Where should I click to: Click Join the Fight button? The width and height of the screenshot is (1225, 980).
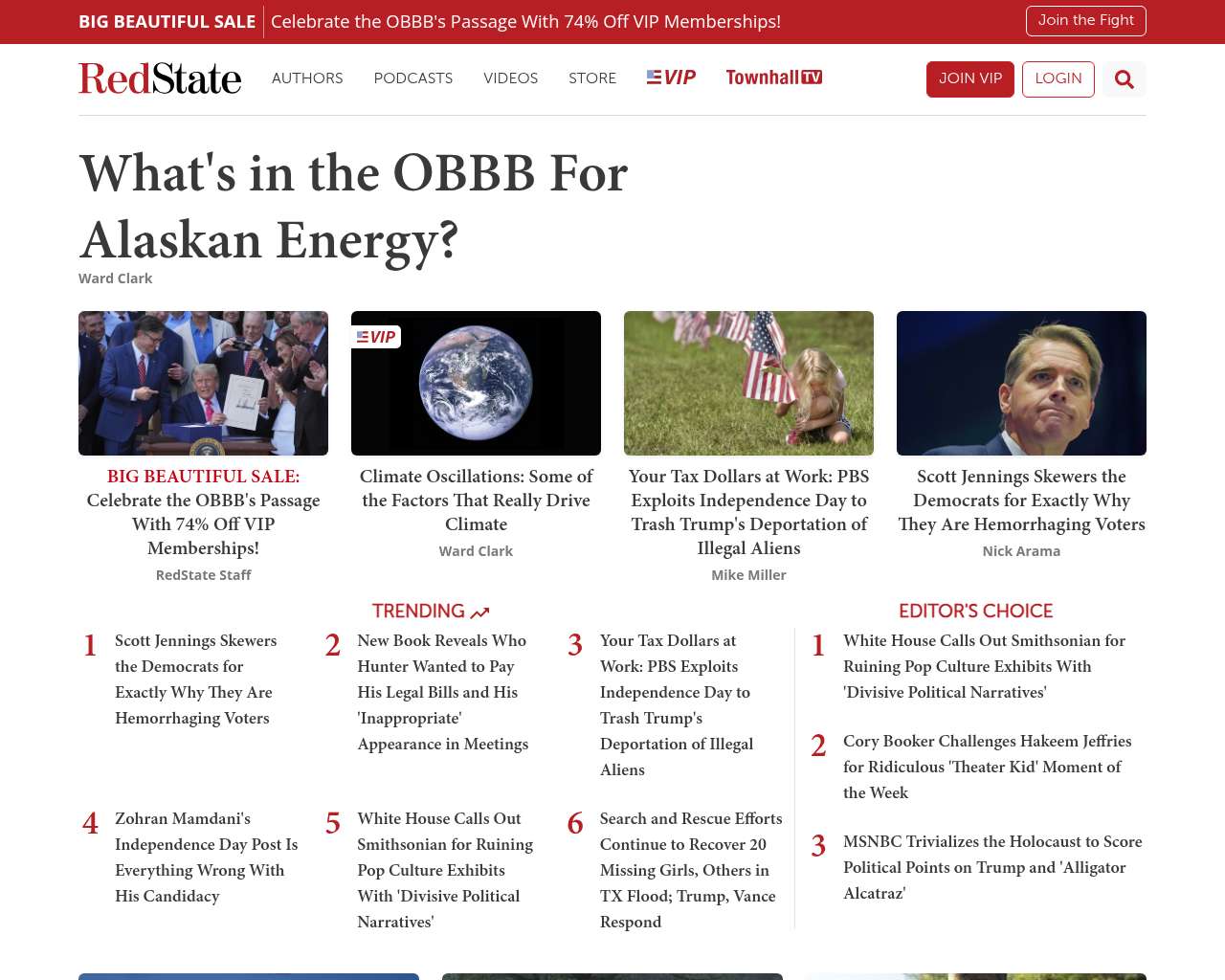pos(1086,21)
